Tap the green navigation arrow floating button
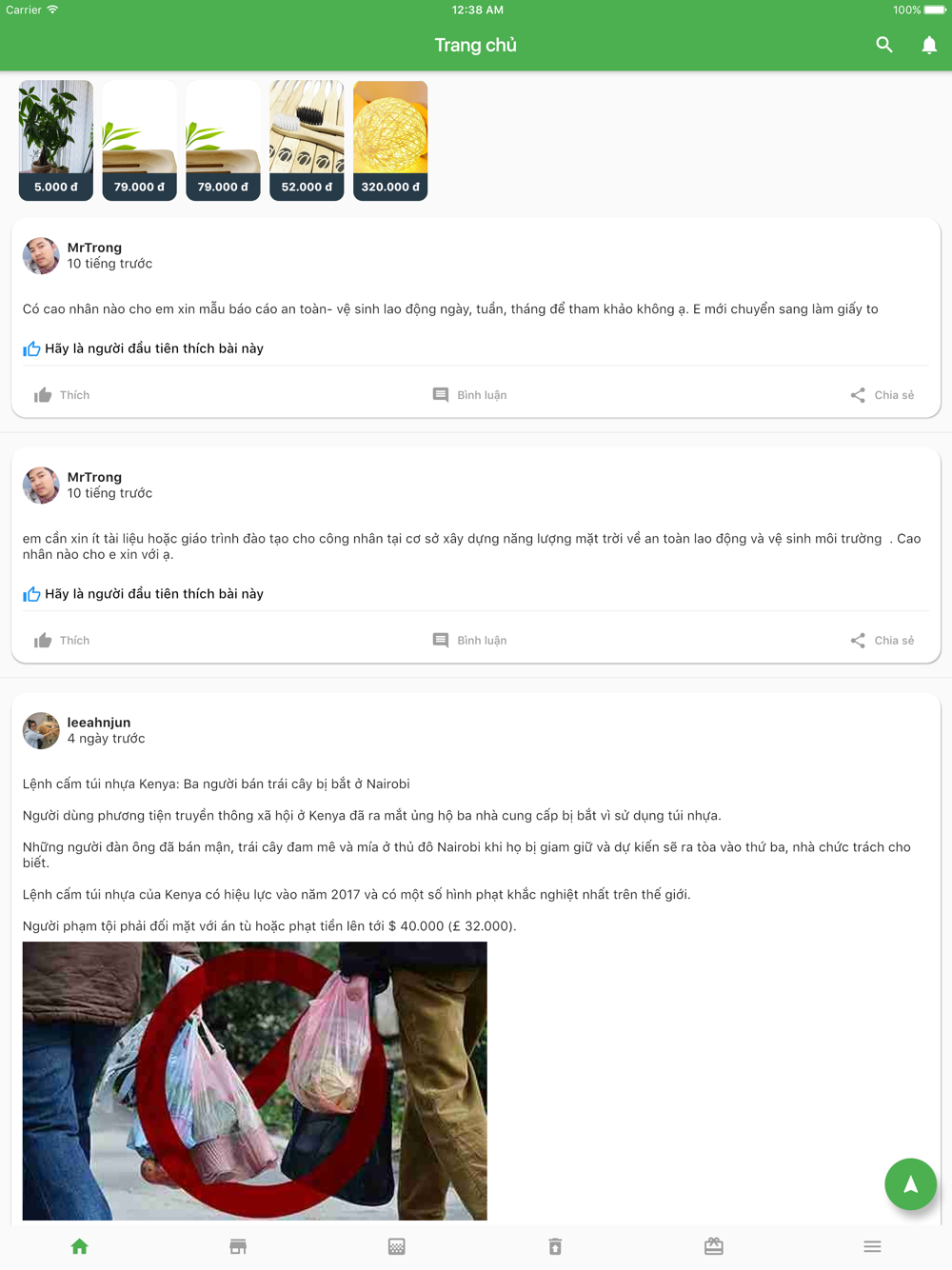 pyautogui.click(x=910, y=1184)
